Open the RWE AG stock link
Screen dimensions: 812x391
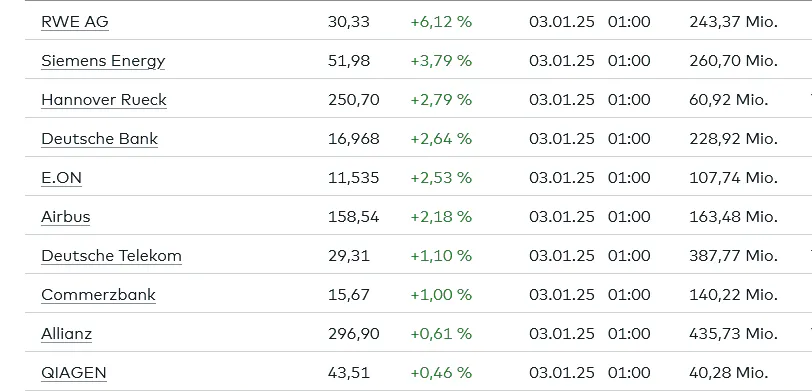click(75, 22)
